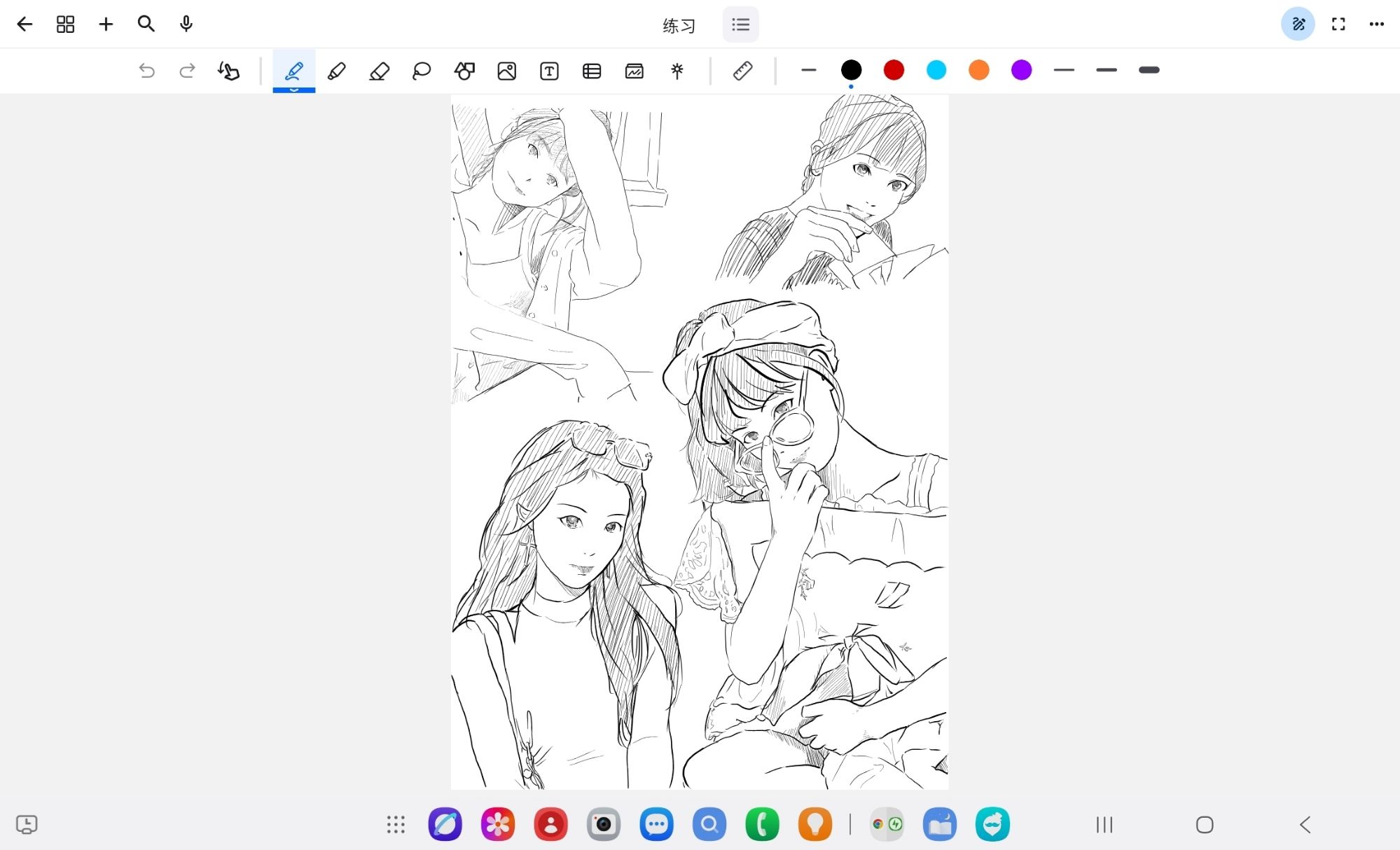Choose the lasso selection tool
Viewport: 1400px width, 850px height.
(422, 71)
